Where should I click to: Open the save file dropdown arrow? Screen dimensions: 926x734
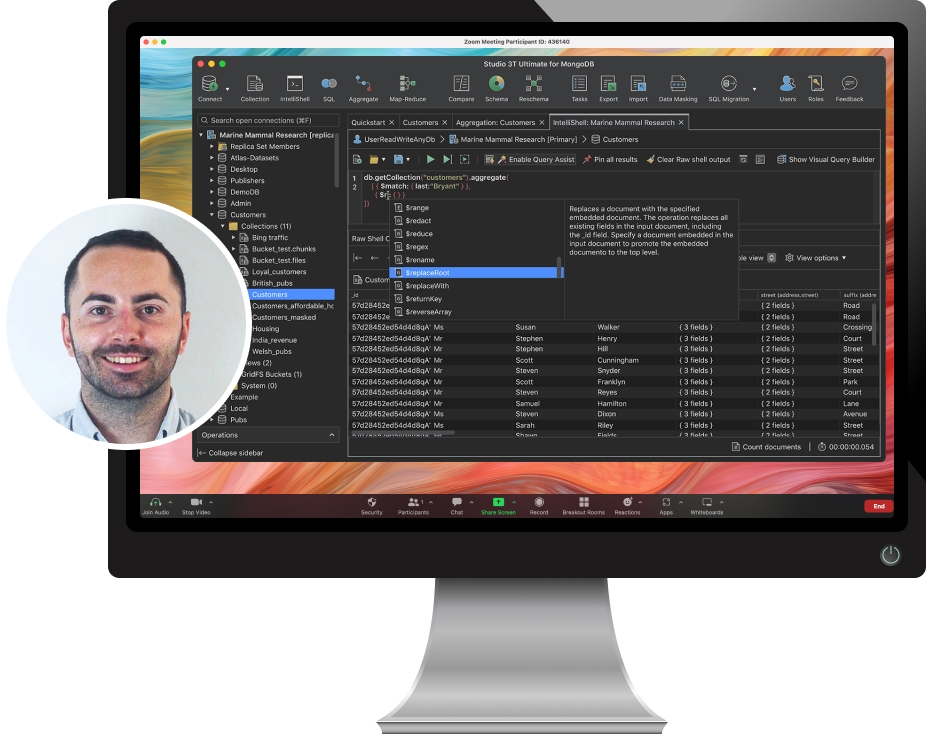tap(407, 159)
